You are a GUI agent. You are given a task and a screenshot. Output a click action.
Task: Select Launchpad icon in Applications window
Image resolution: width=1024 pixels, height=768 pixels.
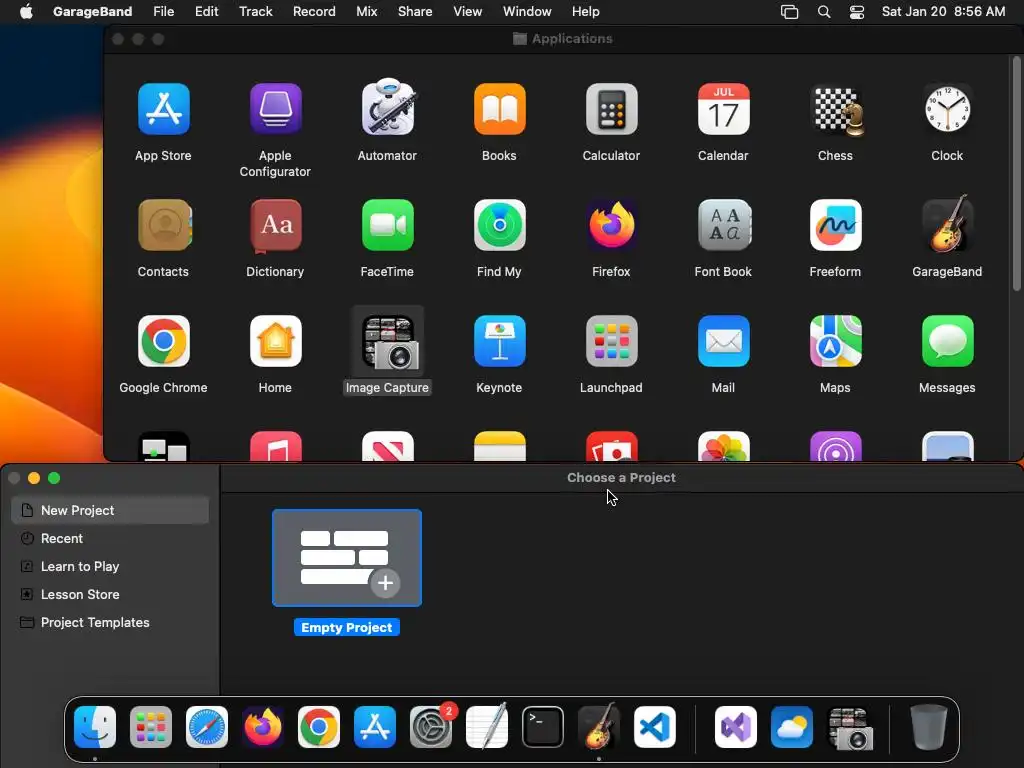click(611, 341)
